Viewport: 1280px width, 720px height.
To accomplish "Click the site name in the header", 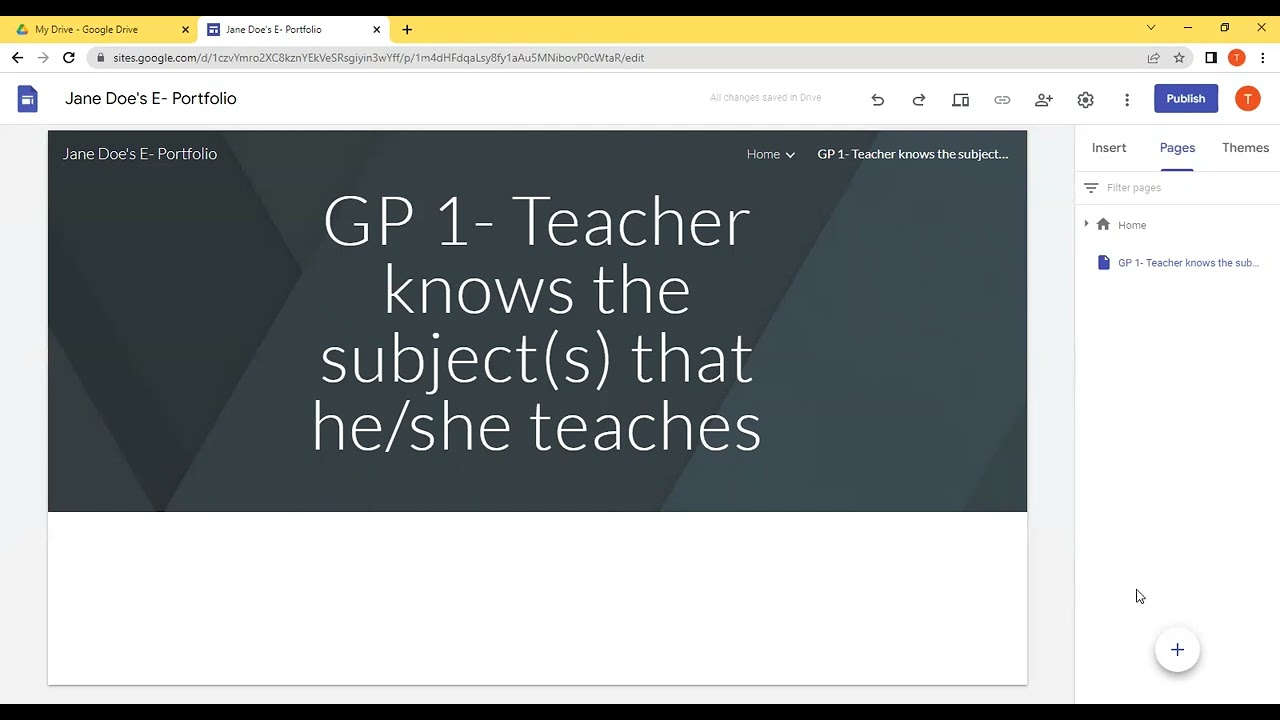I will point(140,154).
